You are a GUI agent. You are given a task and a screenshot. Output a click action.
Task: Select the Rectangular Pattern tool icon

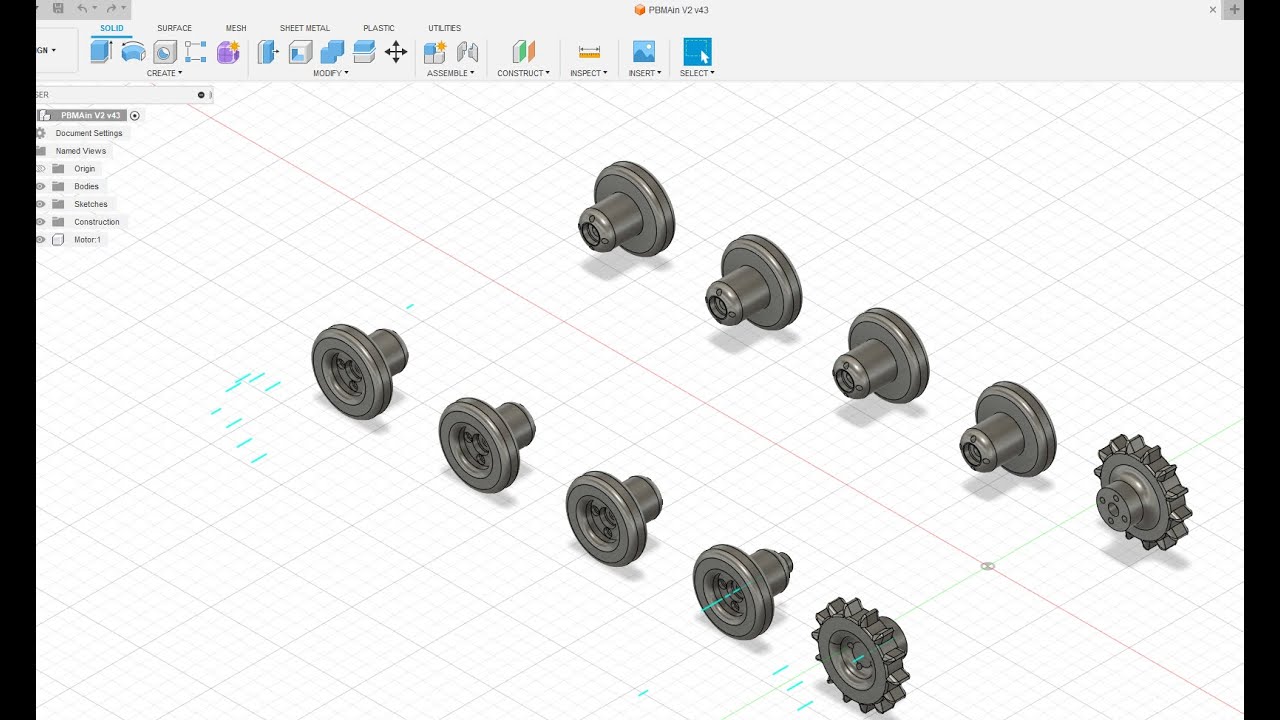coord(196,52)
